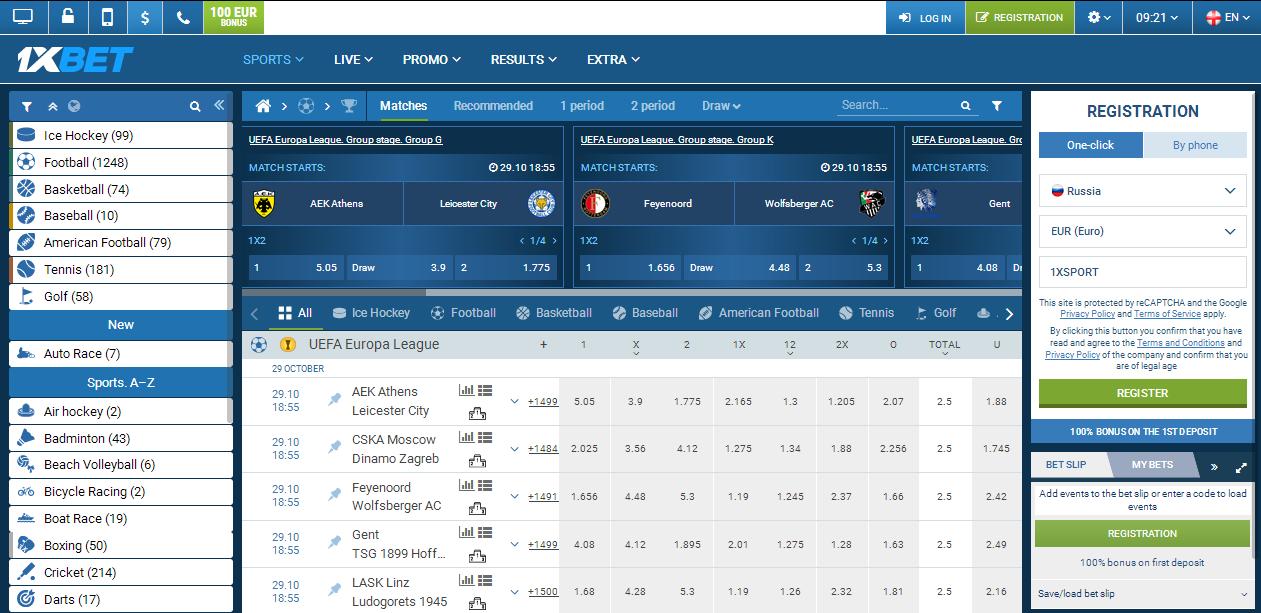
Task: Click the green REGISTER button
Action: tap(1142, 393)
